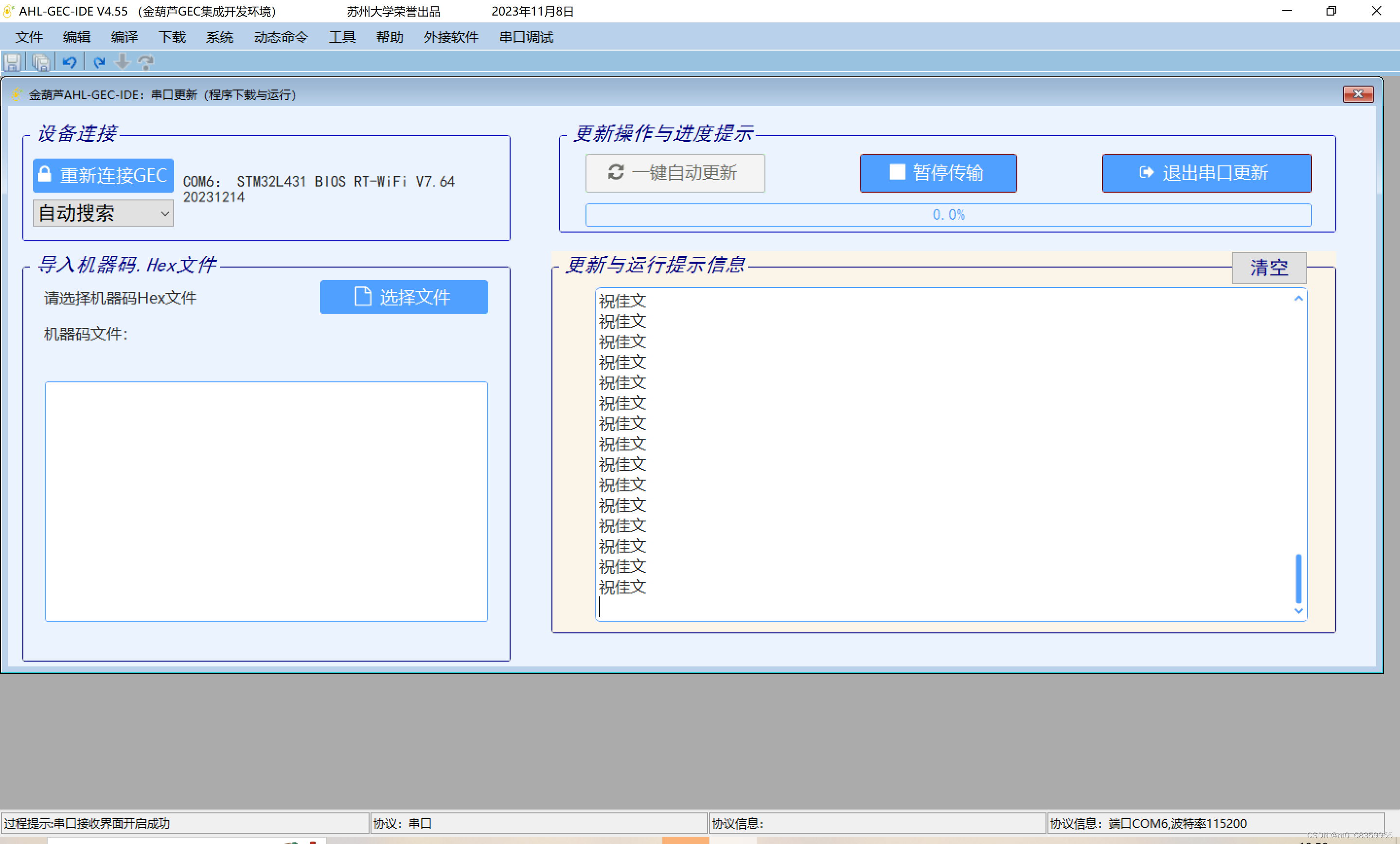Click the Save floppy disk toolbar icon
Viewport: 1400px width, 844px height.
pos(13,62)
